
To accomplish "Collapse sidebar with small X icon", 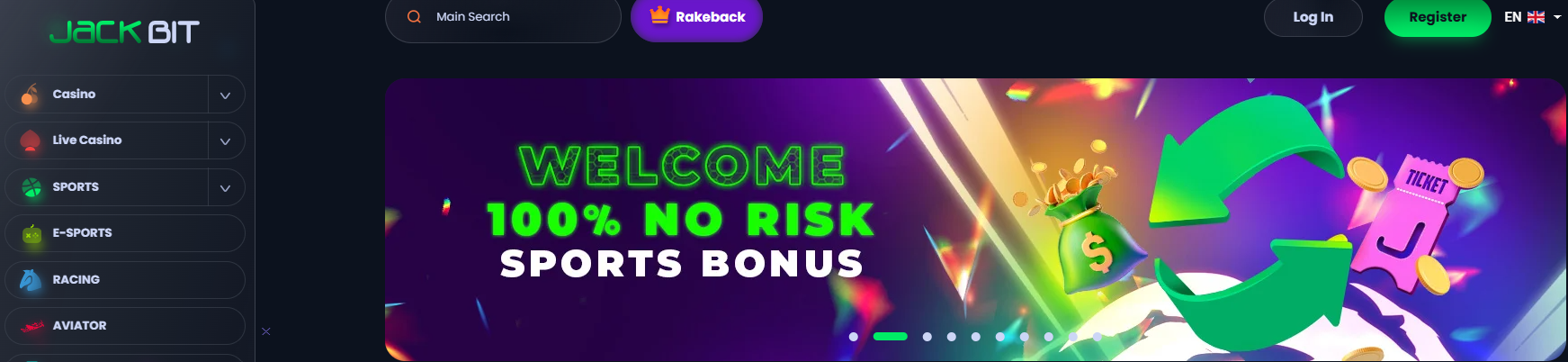I will 265,331.
